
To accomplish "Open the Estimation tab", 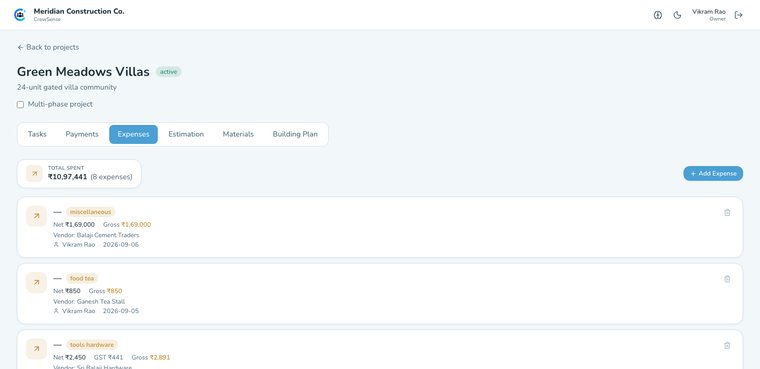I will 186,134.
